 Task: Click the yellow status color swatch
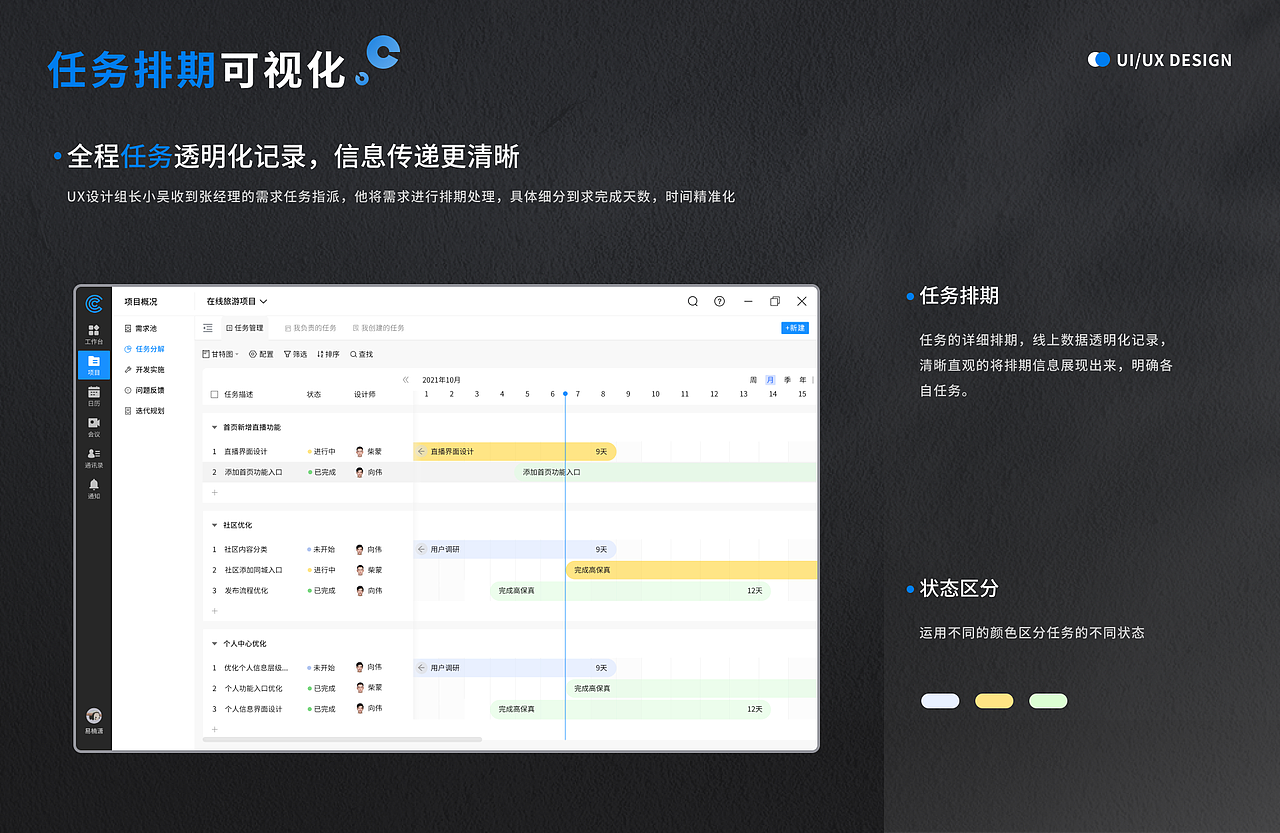coord(994,701)
